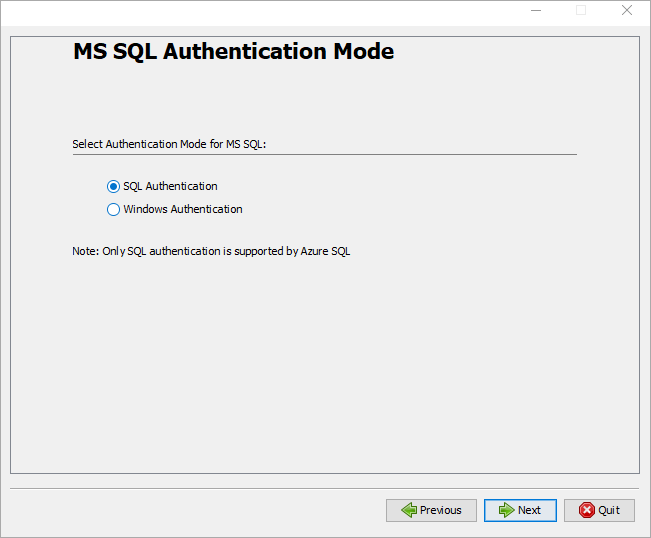Exit the installer with Quit button
The width and height of the screenshot is (651, 538).
pyautogui.click(x=599, y=510)
